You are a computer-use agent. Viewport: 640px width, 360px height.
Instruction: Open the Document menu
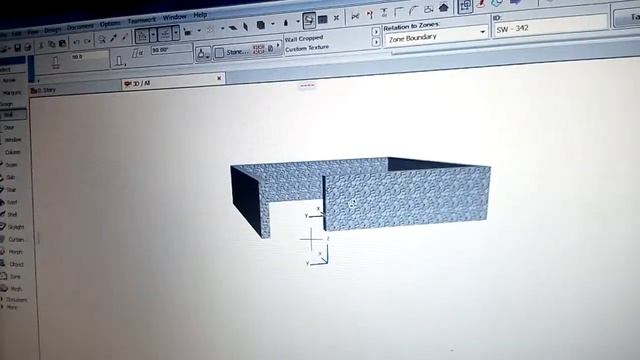(x=80, y=27)
